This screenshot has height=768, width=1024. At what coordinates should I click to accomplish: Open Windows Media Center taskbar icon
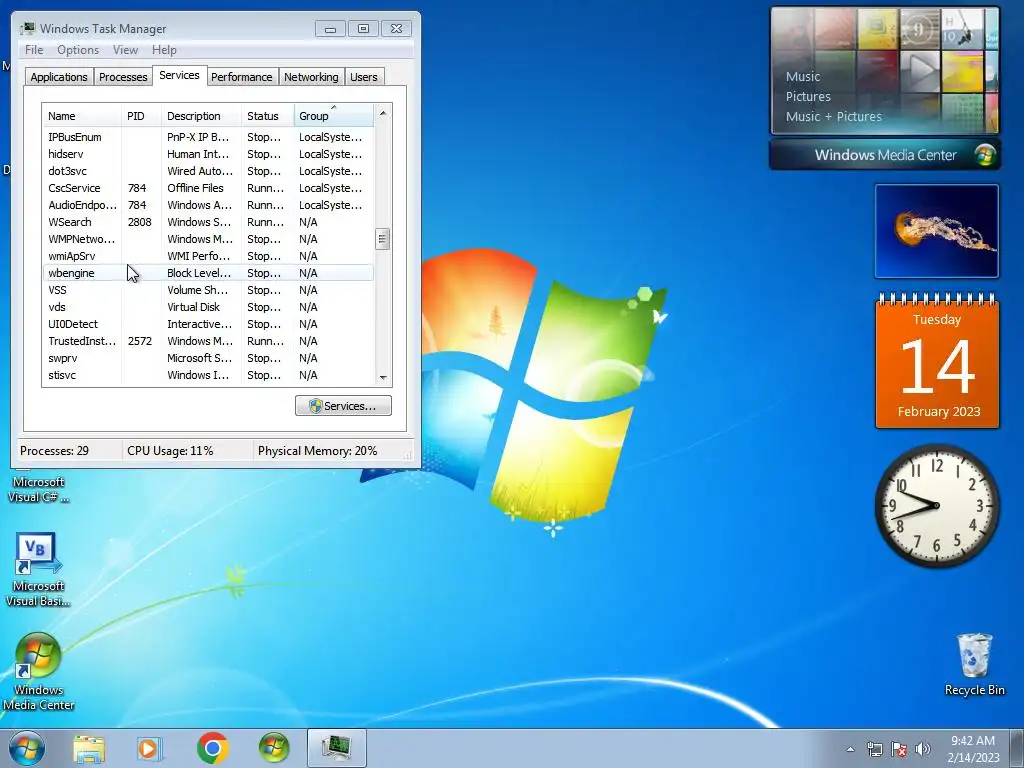click(274, 748)
